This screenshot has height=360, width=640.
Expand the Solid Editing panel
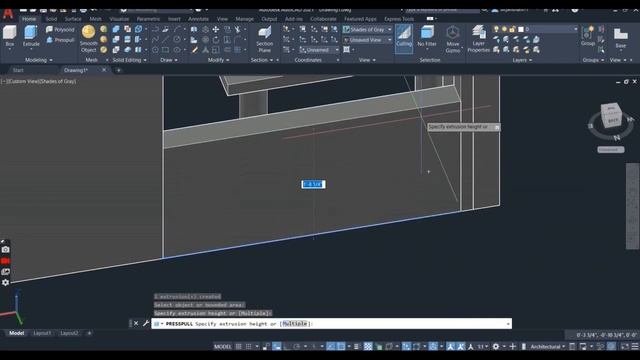[129, 60]
